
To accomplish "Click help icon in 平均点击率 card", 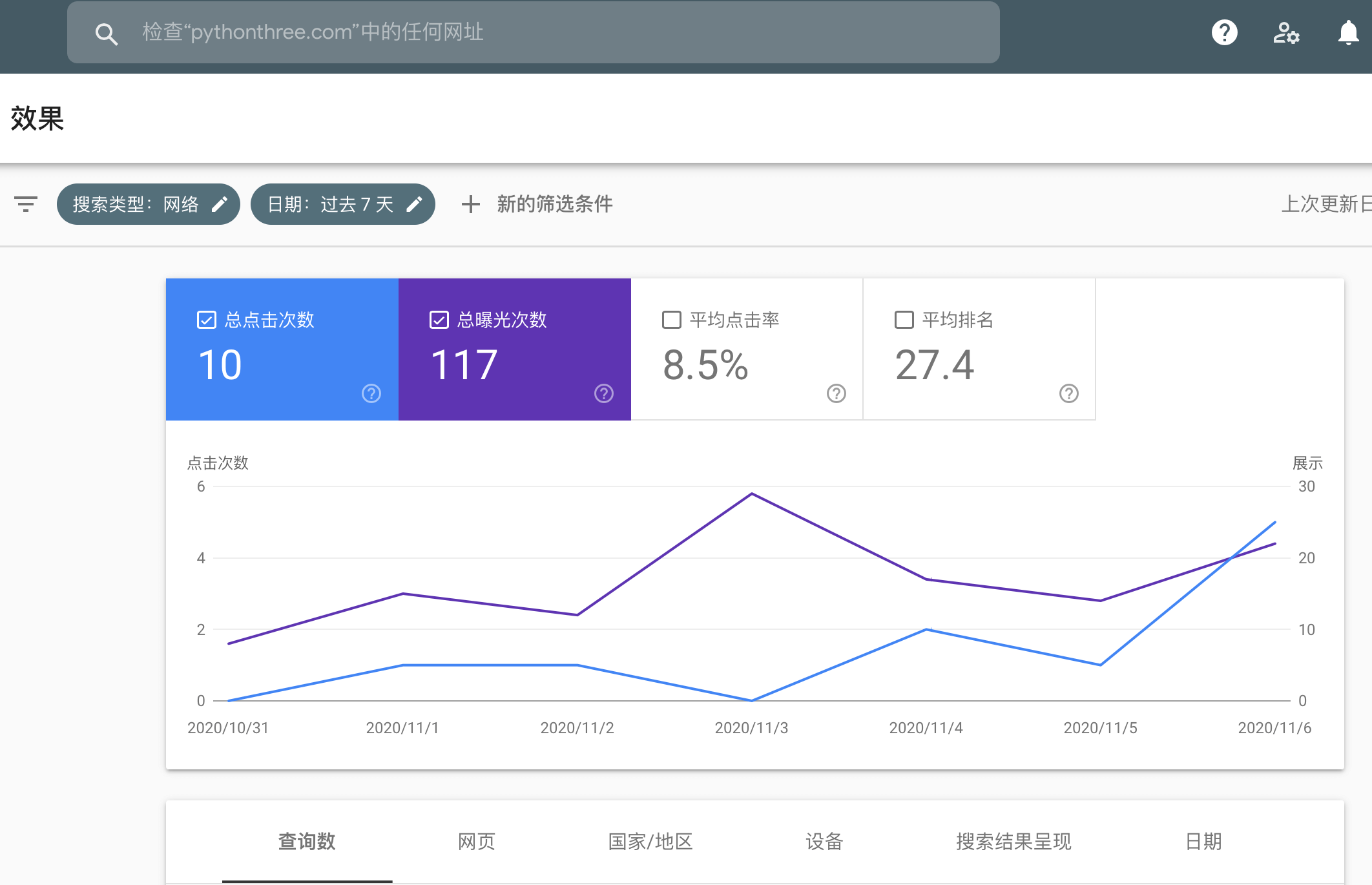I will (x=837, y=393).
